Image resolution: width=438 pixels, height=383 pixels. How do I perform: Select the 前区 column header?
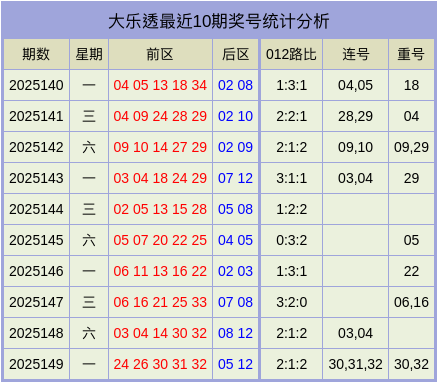(160, 54)
